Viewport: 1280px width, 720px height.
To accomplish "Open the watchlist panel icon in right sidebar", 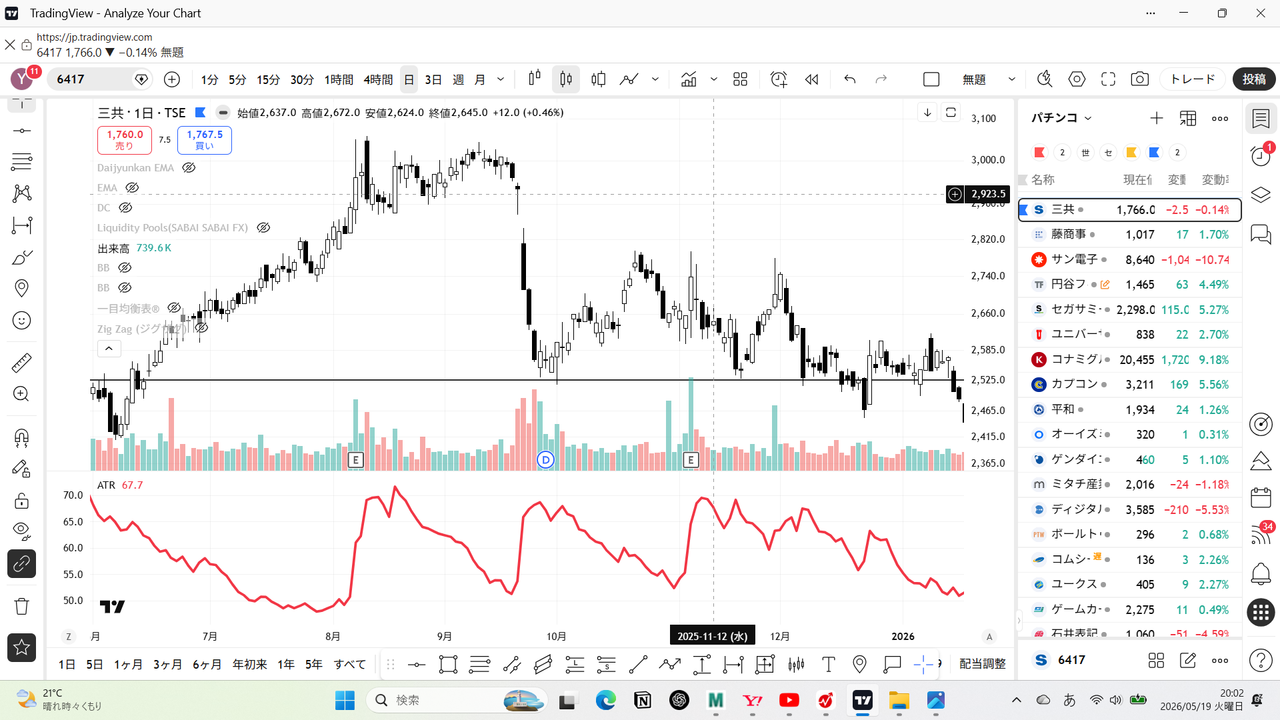I will coord(1260,118).
